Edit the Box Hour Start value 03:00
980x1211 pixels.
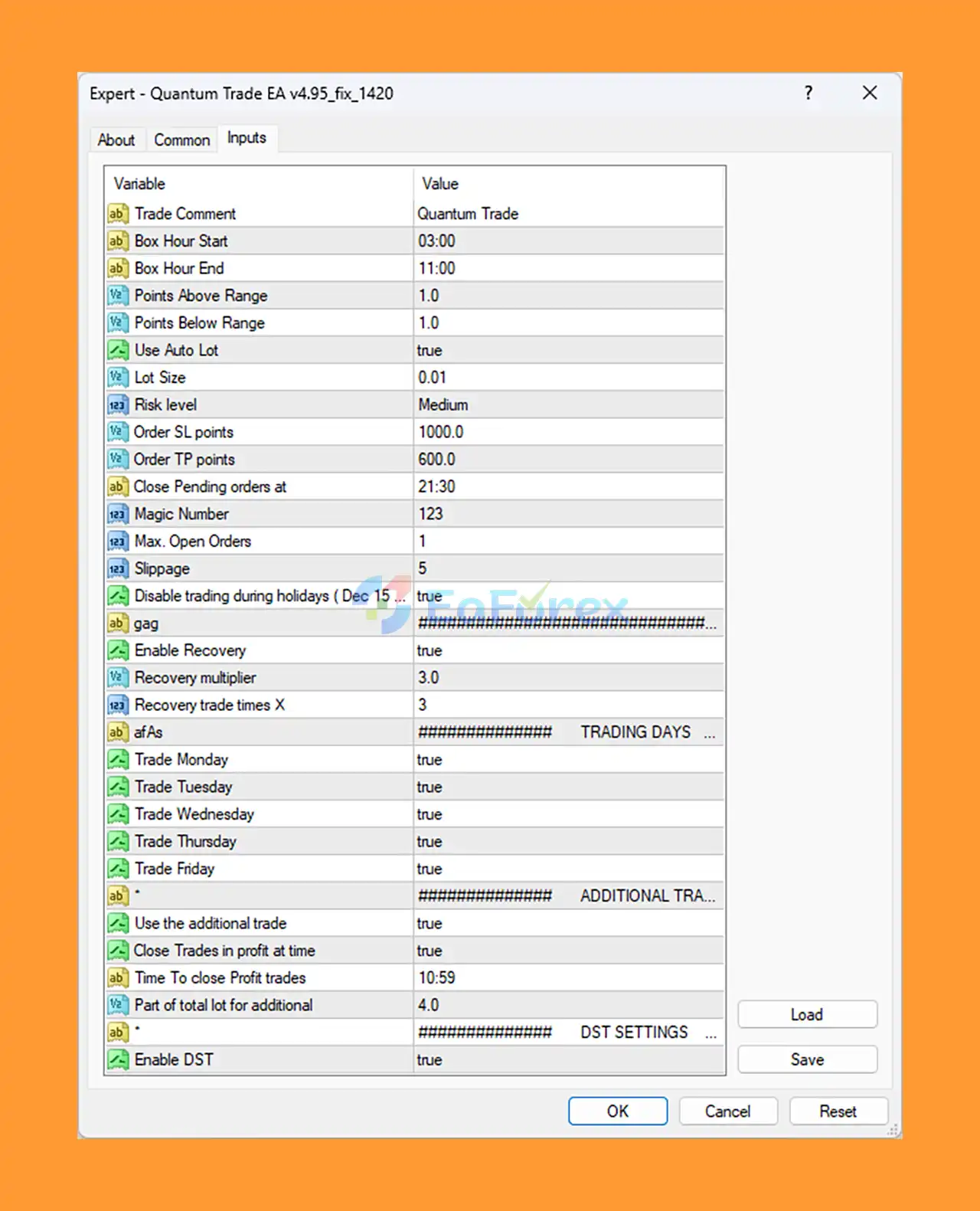(x=569, y=241)
